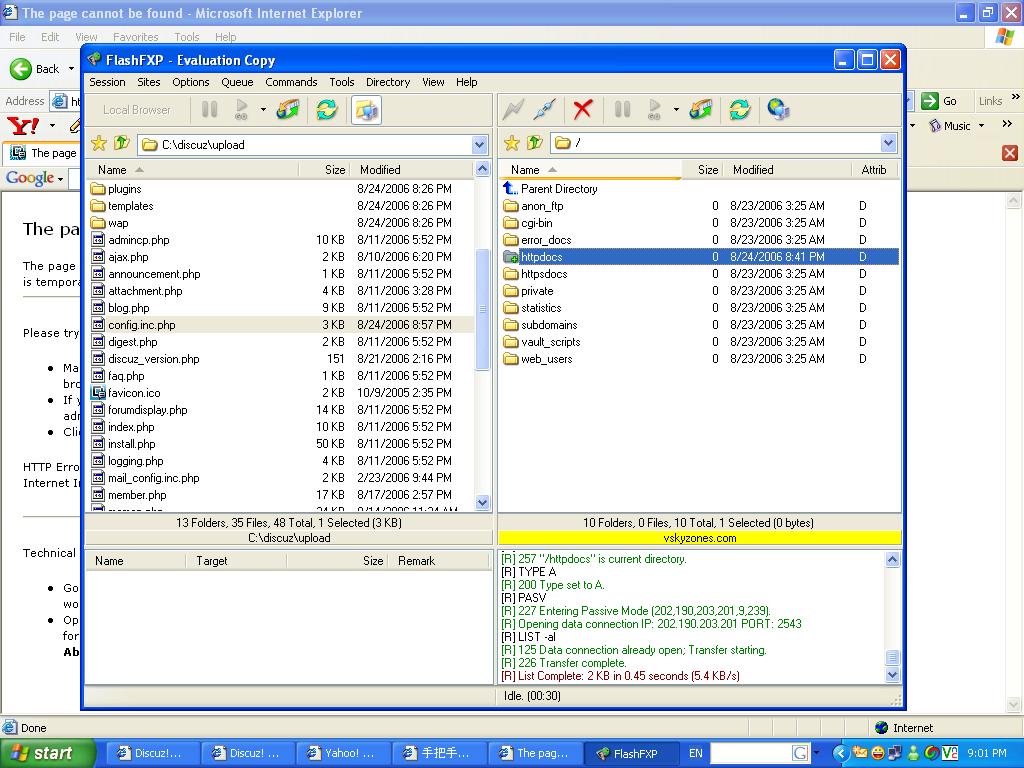Click the right pane transfer queue icon
The image size is (1024, 768).
[701, 110]
